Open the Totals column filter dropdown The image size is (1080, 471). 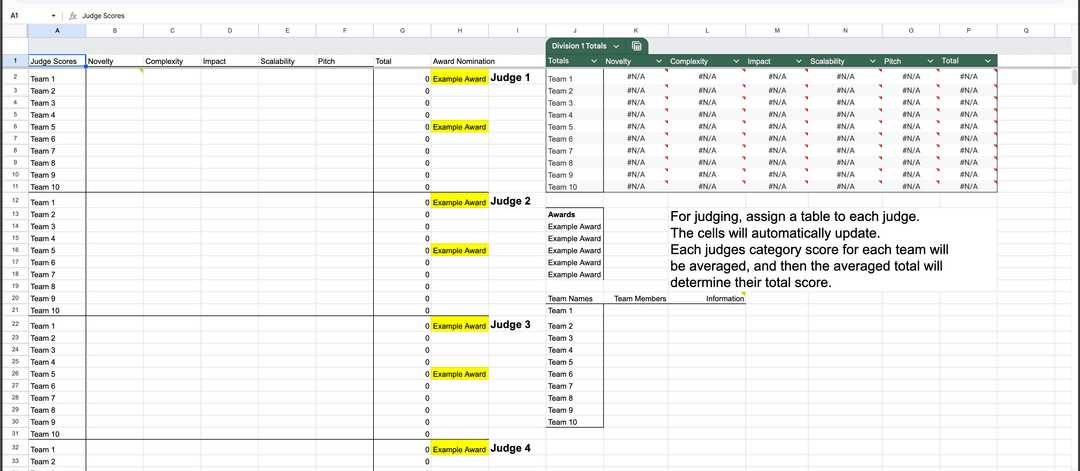(594, 61)
